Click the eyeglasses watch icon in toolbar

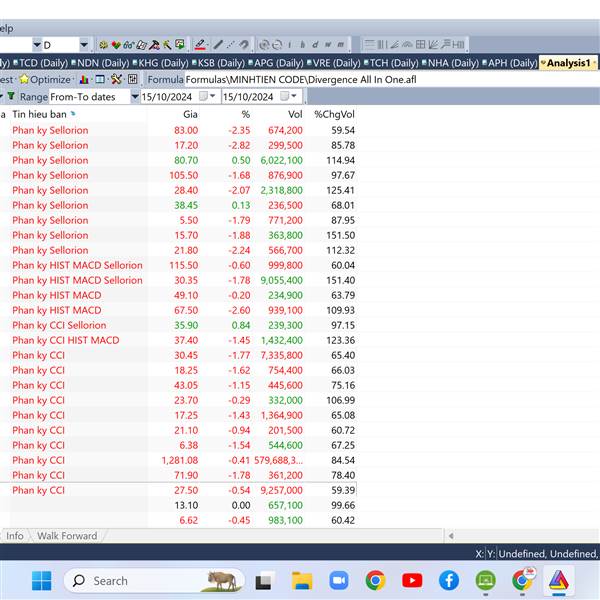pos(129,45)
